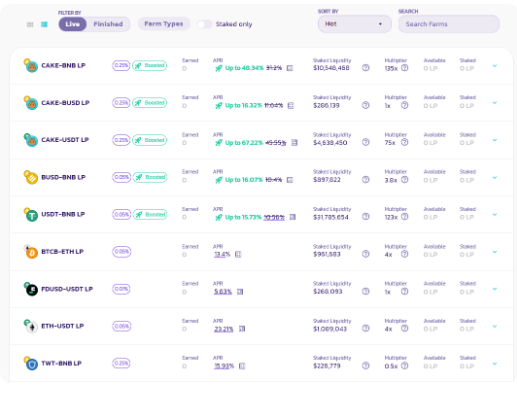Open APR calculator for CAKE-BNB LP
517x398 pixels.
pyautogui.click(x=290, y=68)
